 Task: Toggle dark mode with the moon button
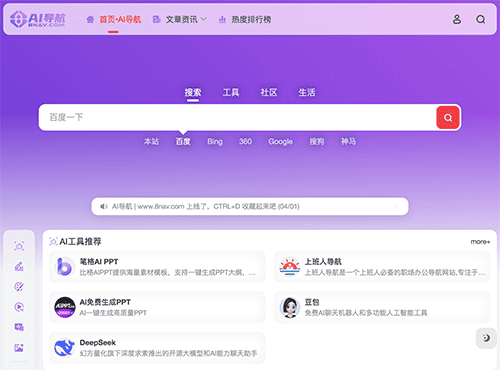(x=486, y=338)
